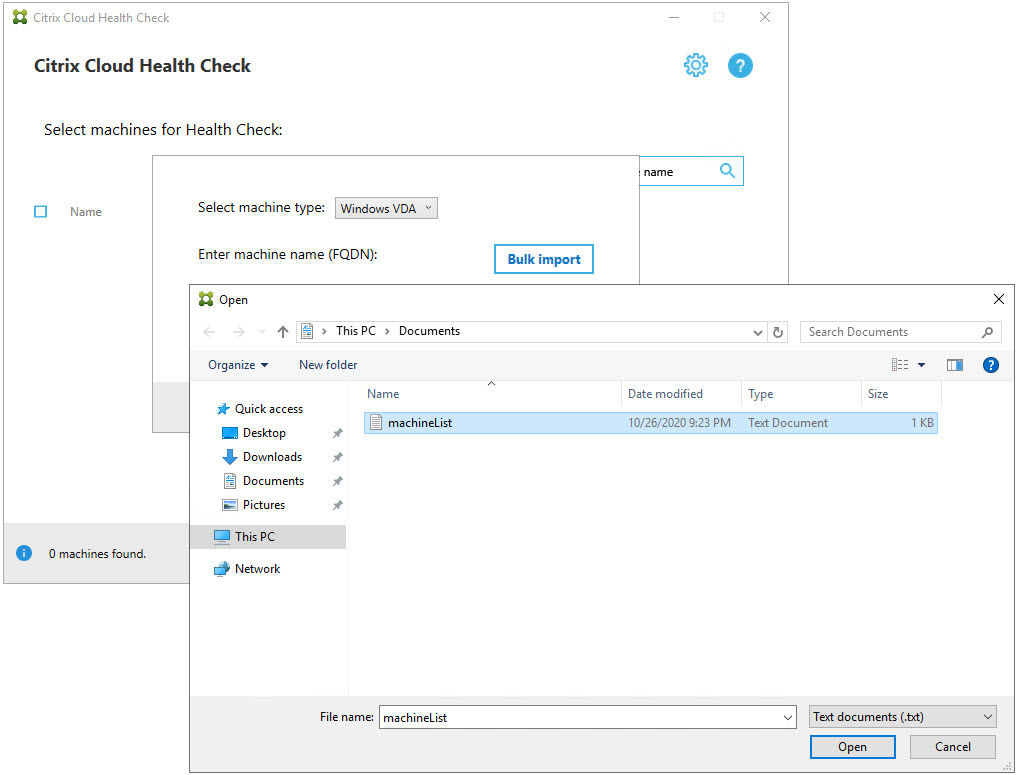Click Documents in the address path
Viewport: 1016px width, 775px height.
pos(430,331)
